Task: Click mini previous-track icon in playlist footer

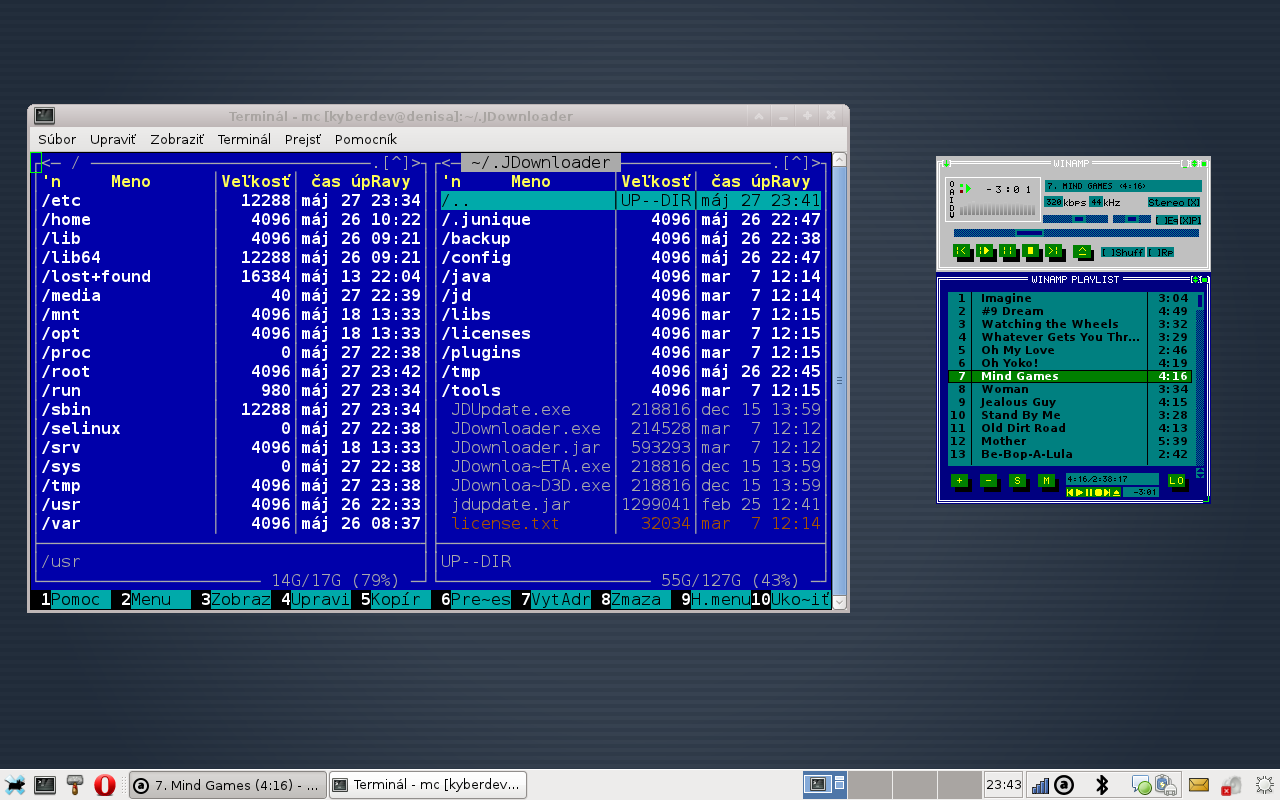Action: (1070, 492)
